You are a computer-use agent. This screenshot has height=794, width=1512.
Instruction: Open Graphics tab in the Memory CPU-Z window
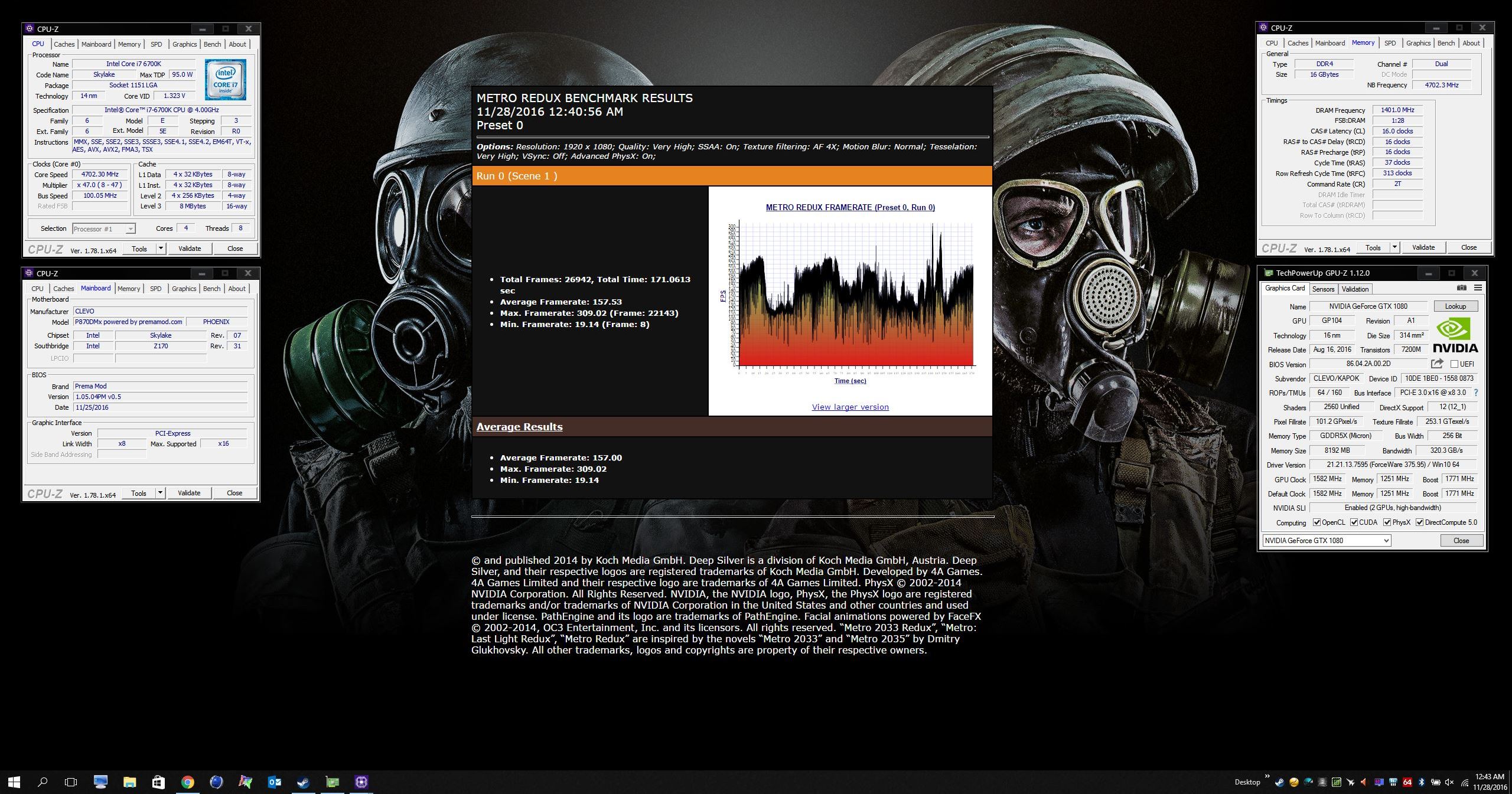[1418, 43]
